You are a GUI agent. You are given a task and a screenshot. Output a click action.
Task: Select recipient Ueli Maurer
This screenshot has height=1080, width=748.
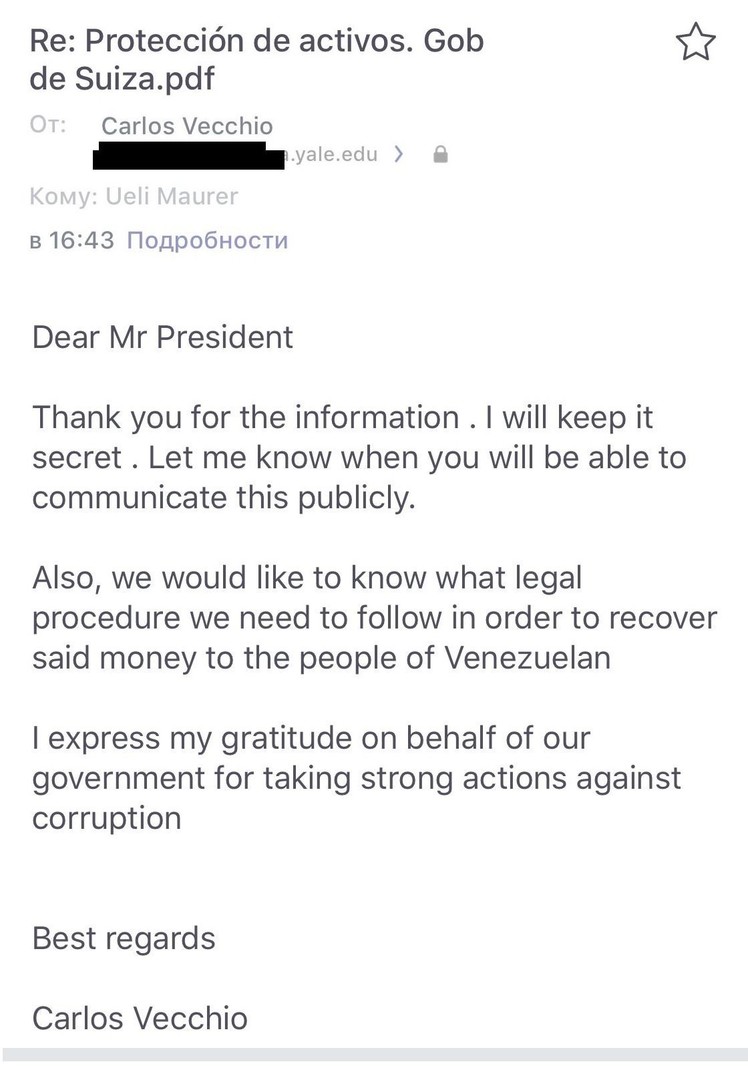[x=172, y=196]
